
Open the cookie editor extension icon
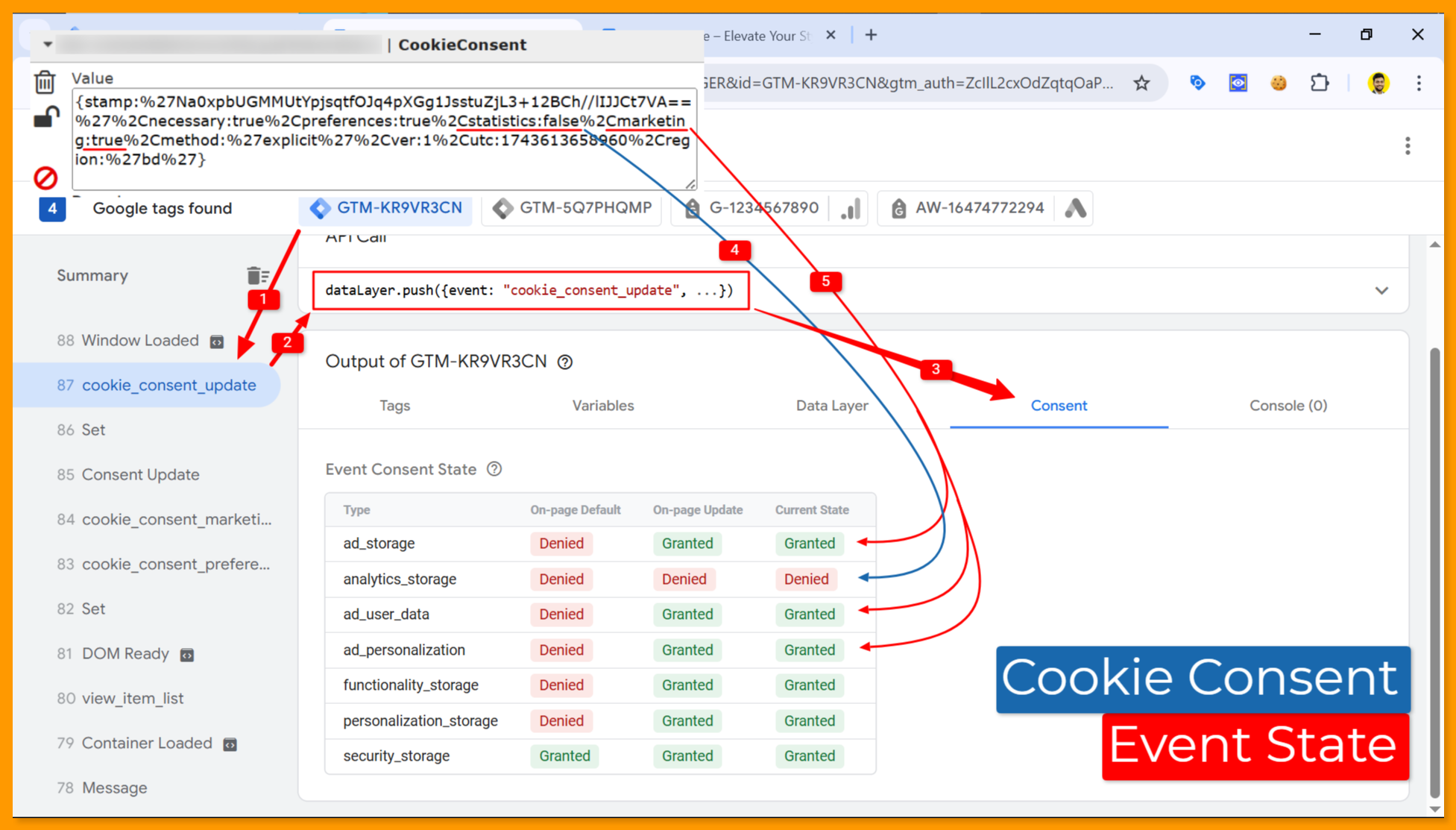point(1279,83)
